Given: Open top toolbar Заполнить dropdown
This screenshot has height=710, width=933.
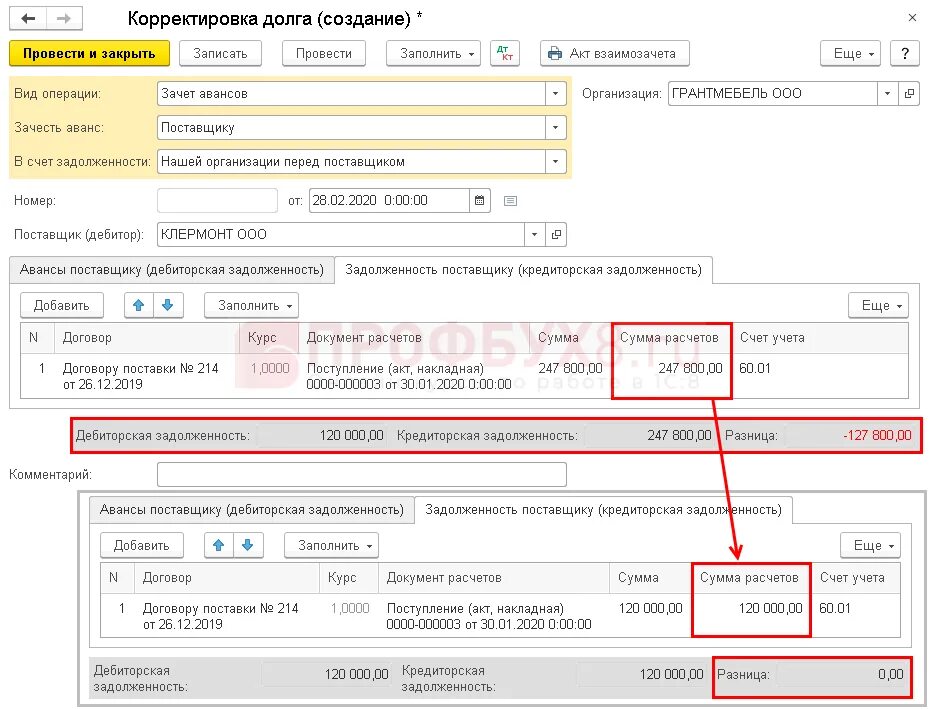Looking at the screenshot, I should click(433, 54).
